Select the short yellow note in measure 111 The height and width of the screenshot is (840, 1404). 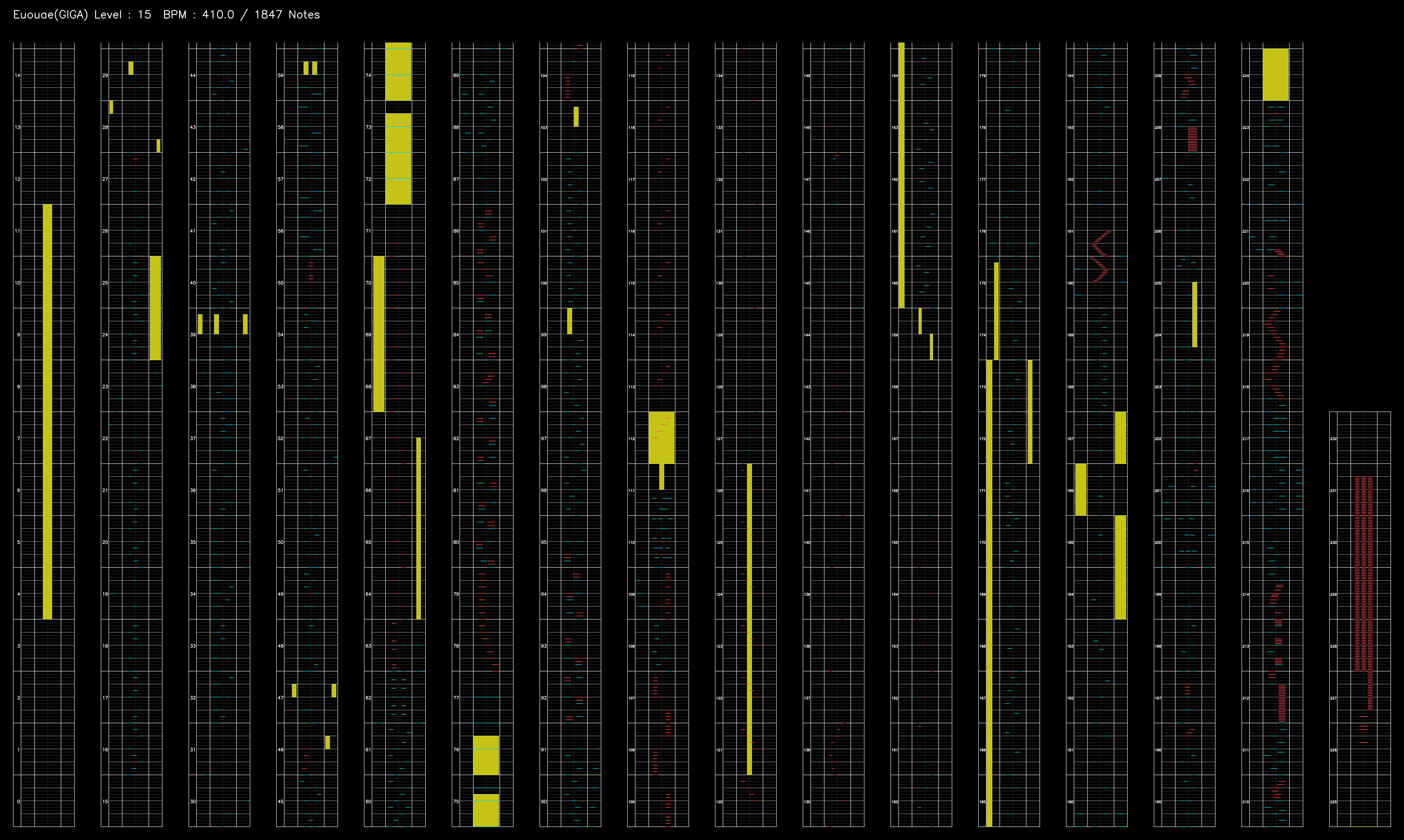[662, 477]
